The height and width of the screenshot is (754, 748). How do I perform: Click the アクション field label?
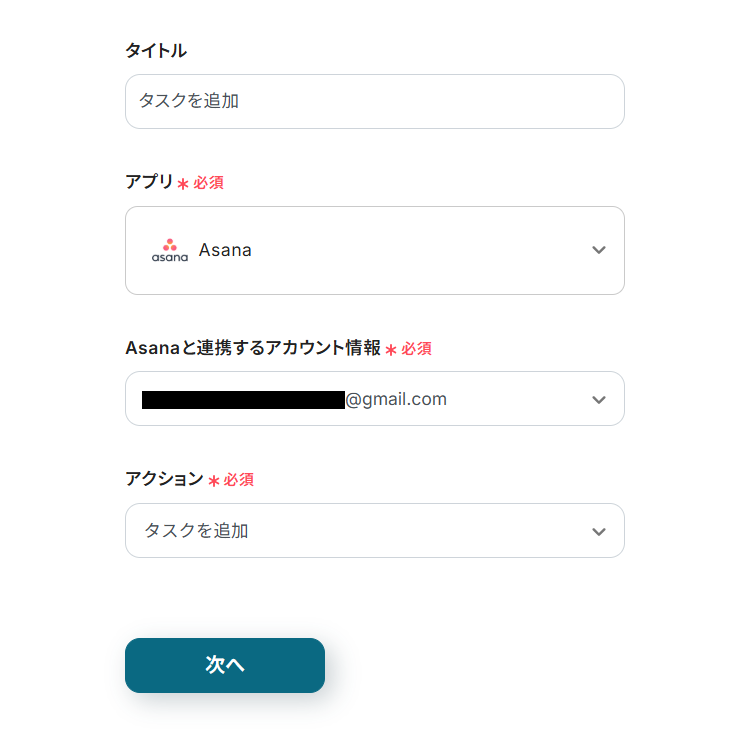pyautogui.click(x=164, y=479)
